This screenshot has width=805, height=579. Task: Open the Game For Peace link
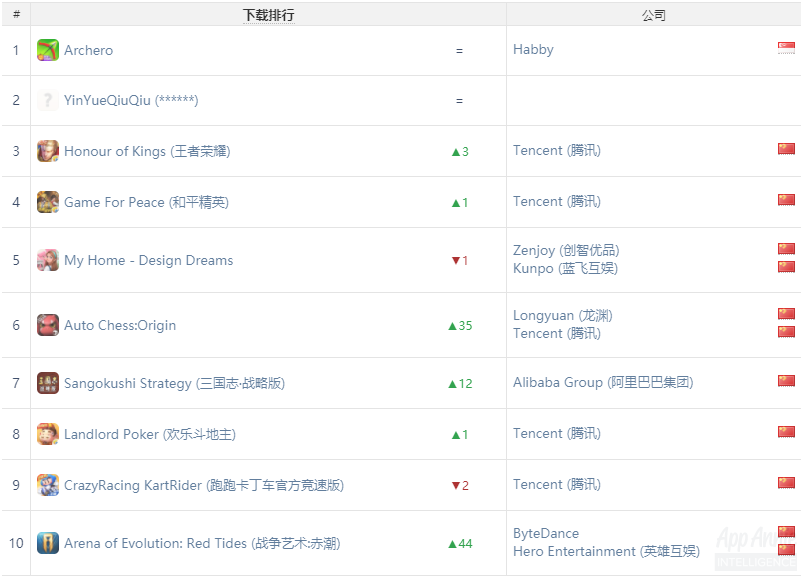(x=146, y=202)
